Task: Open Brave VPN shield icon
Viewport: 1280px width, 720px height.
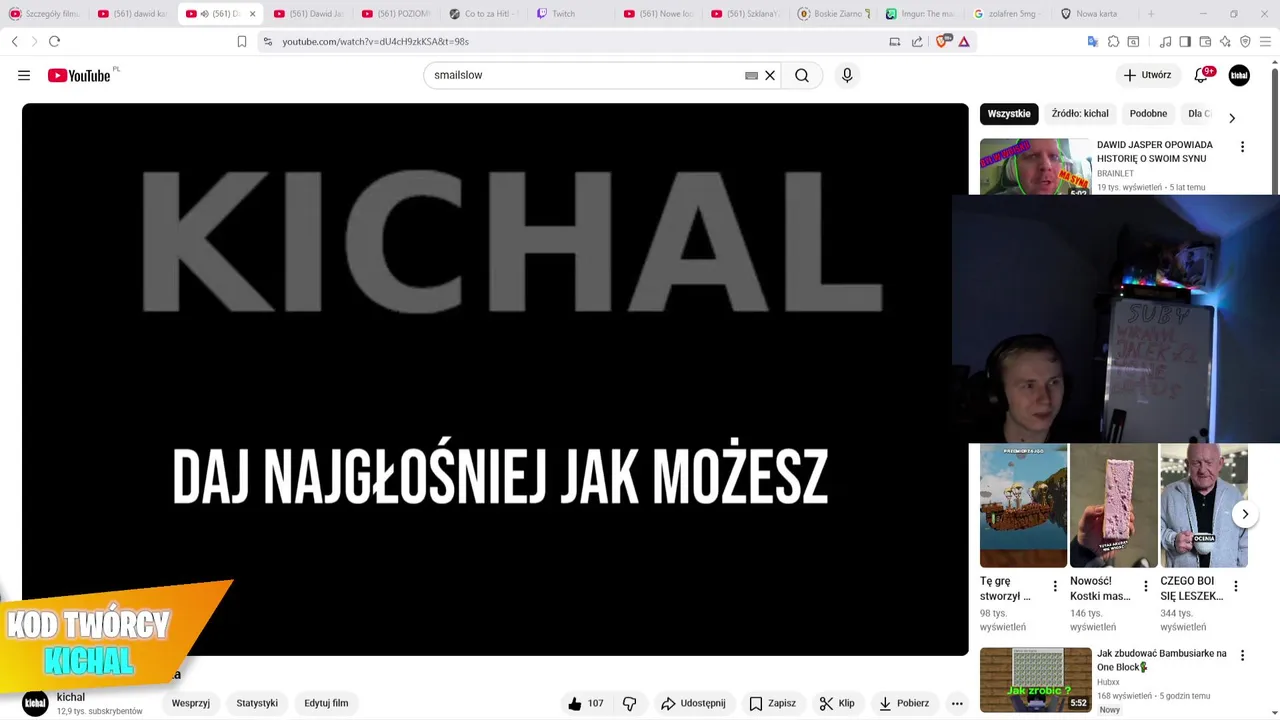Action: [x=1245, y=41]
